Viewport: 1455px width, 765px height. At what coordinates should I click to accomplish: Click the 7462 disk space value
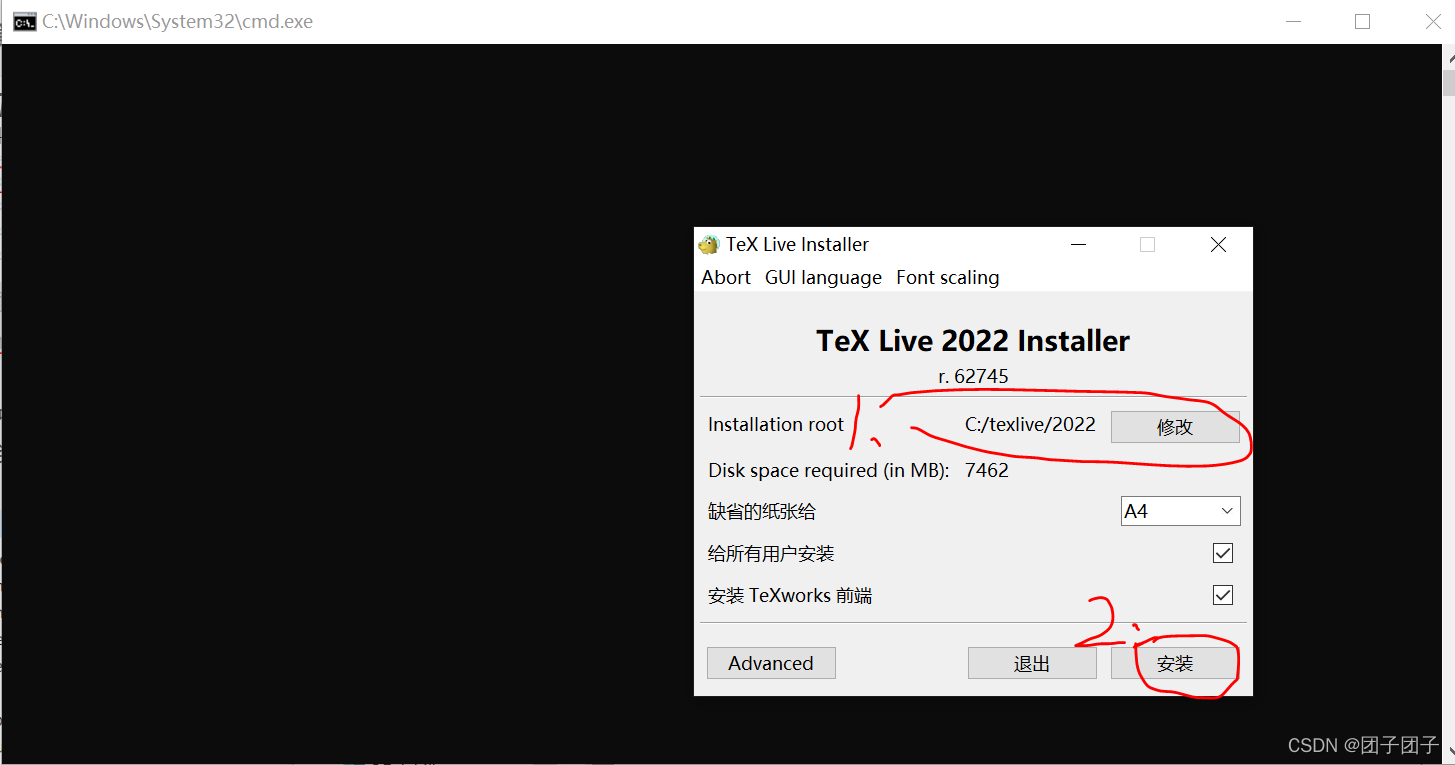(x=987, y=470)
